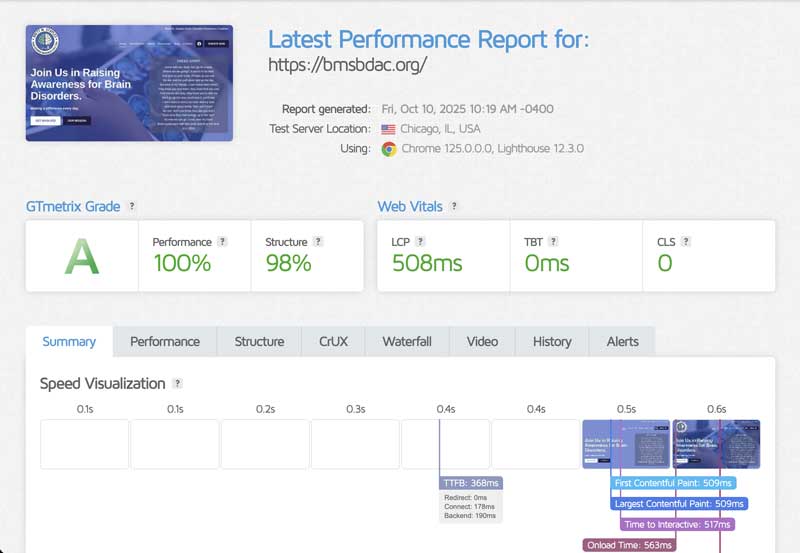Open the Waterfall tab

click(x=407, y=342)
